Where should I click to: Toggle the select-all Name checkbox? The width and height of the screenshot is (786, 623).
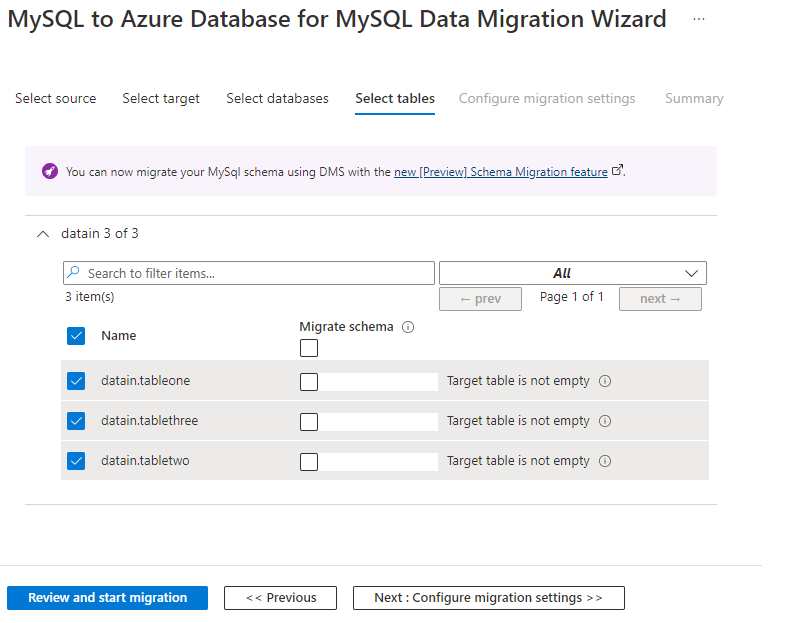(x=76, y=336)
